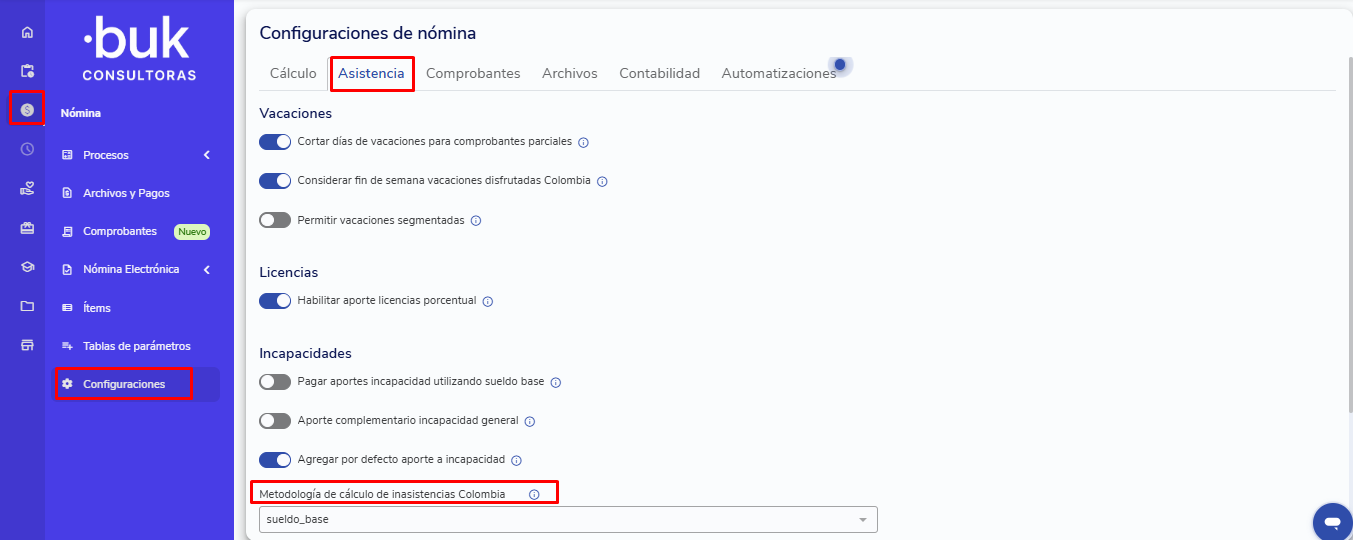Viewport: 1353px width, 540px height.
Task: Switch to the Comprobantes tab
Action: [473, 74]
